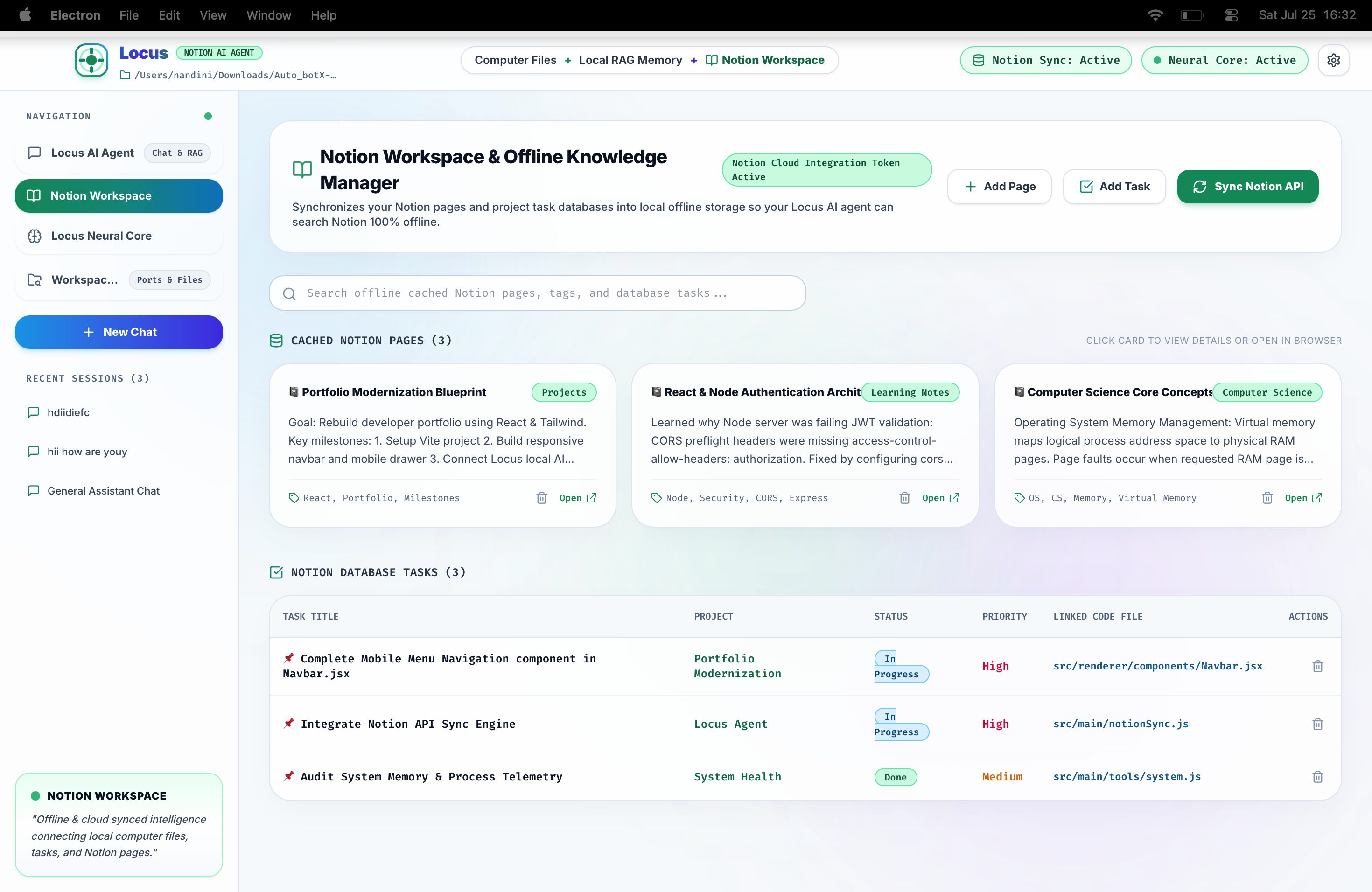The height and width of the screenshot is (892, 1372).
Task: Open the src/main/notionSync.js file link
Action: click(x=1120, y=724)
